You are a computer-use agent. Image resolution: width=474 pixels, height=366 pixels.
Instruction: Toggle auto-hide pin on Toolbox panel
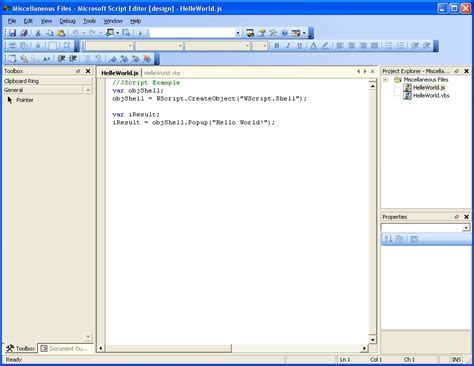[x=78, y=71]
